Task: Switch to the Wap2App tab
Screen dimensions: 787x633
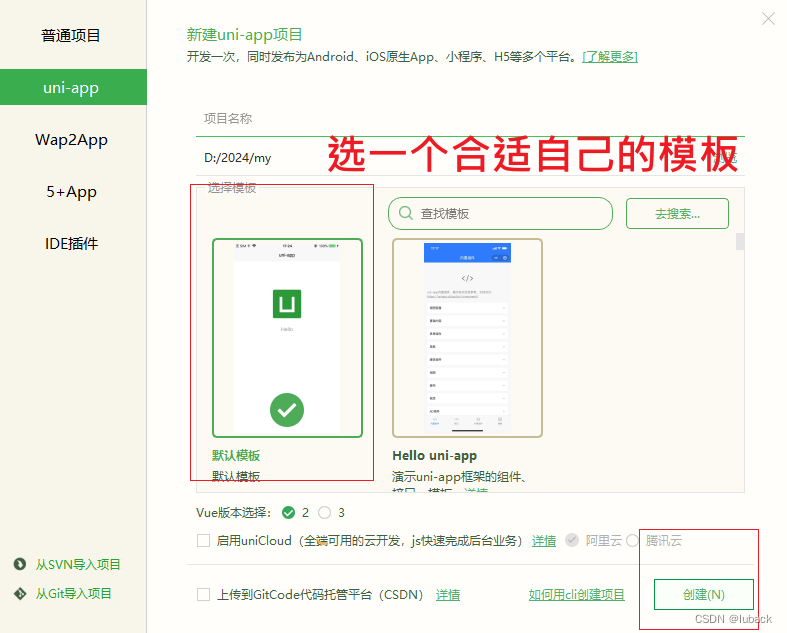Action: [x=71, y=140]
